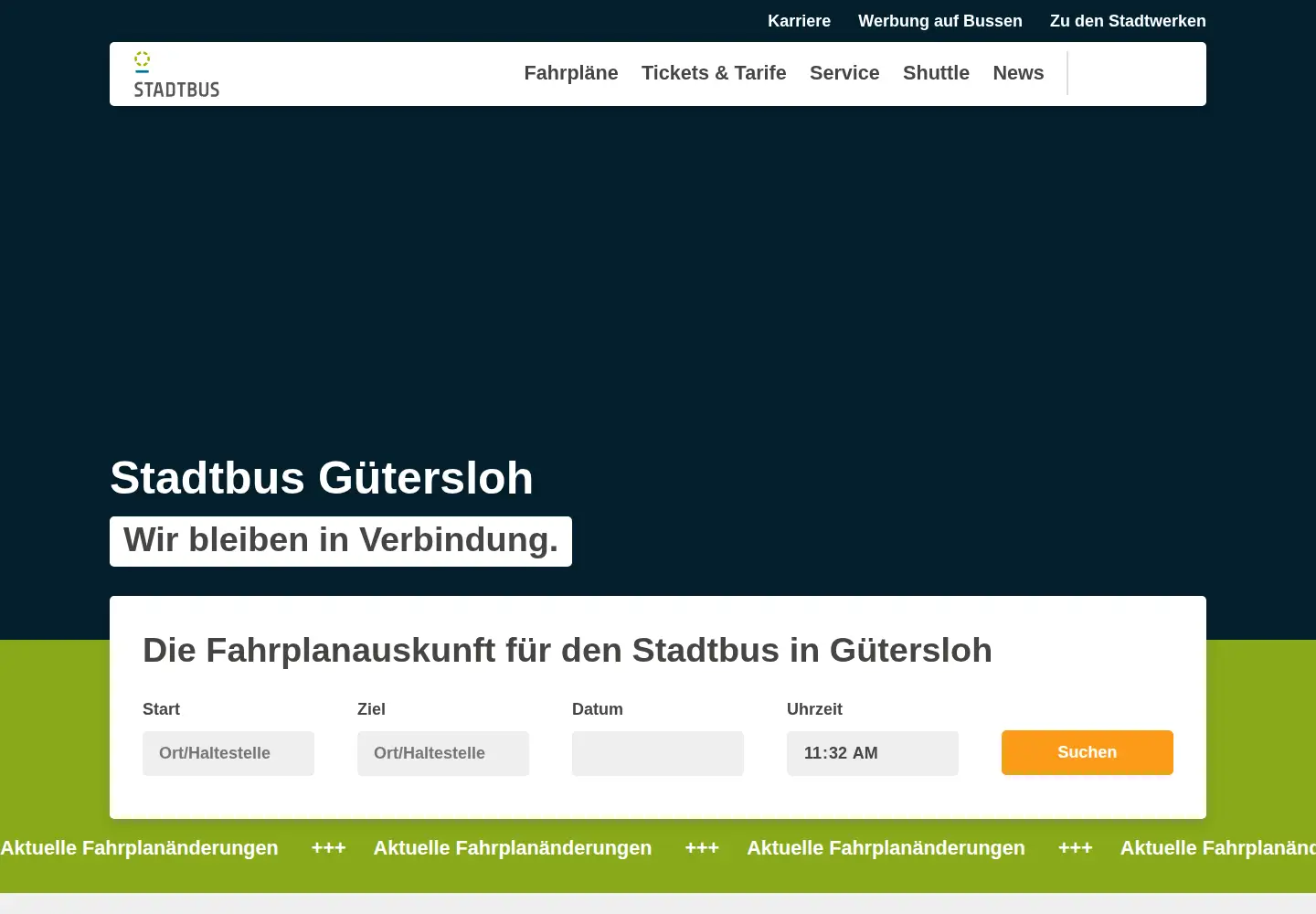Follow the Werbung auf Bussen link

click(x=940, y=21)
